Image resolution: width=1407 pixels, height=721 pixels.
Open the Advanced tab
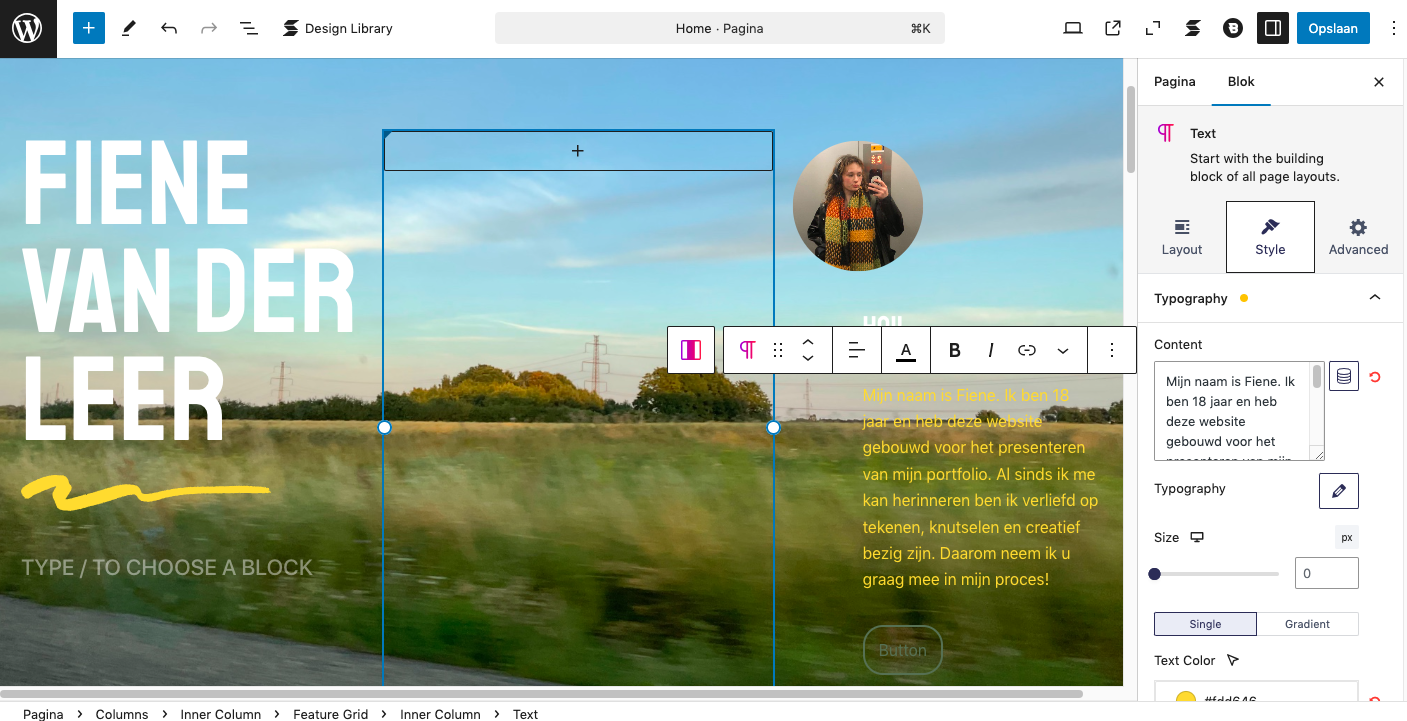[1358, 237]
